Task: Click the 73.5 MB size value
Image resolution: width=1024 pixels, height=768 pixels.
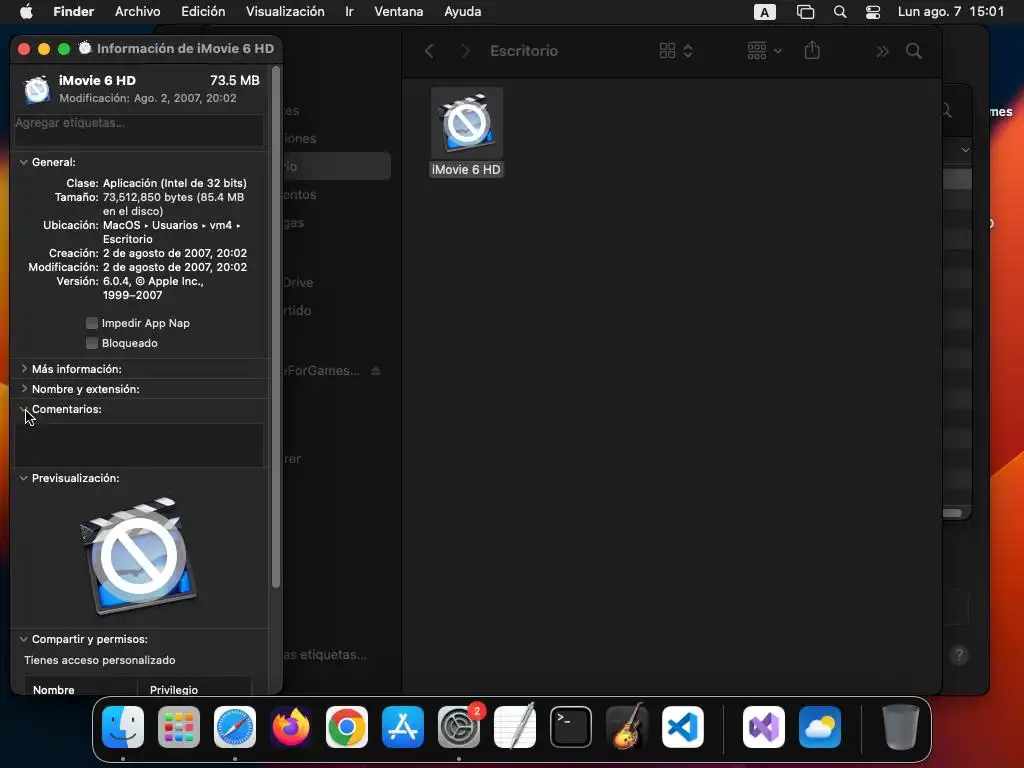Action: (x=234, y=80)
